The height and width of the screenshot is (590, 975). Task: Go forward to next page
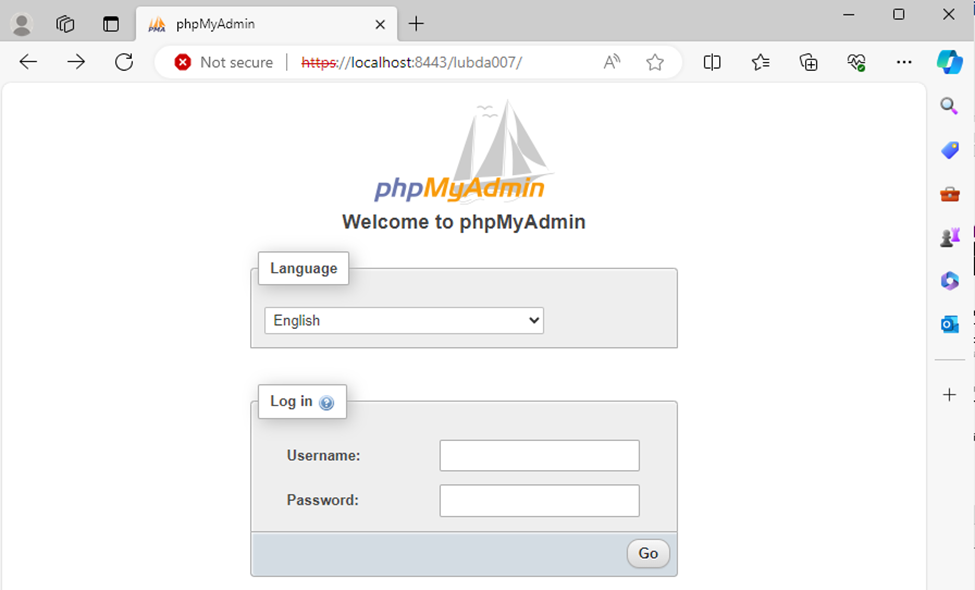point(76,62)
